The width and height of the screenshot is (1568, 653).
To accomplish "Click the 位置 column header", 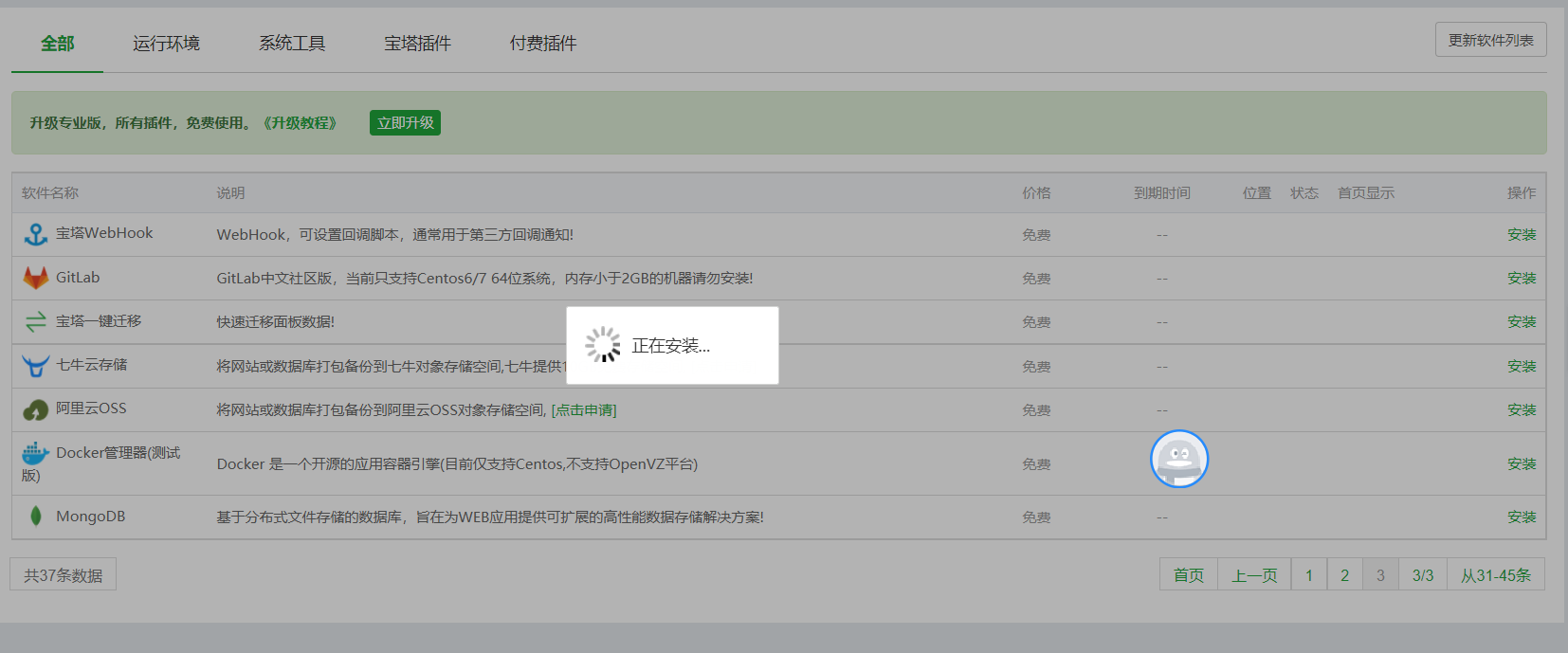I will point(1257,193).
